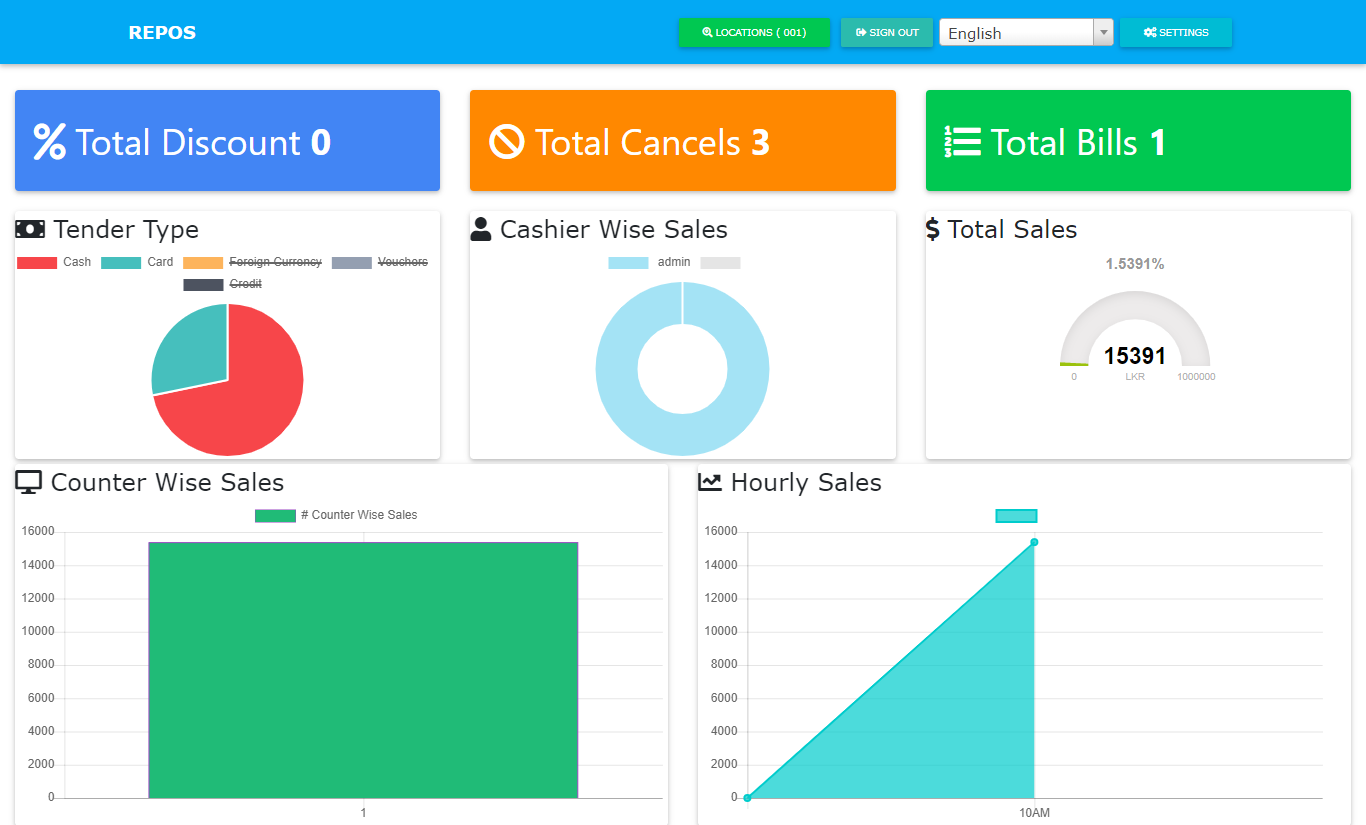
Task: Click the green bar for counter 1
Action: (363, 670)
